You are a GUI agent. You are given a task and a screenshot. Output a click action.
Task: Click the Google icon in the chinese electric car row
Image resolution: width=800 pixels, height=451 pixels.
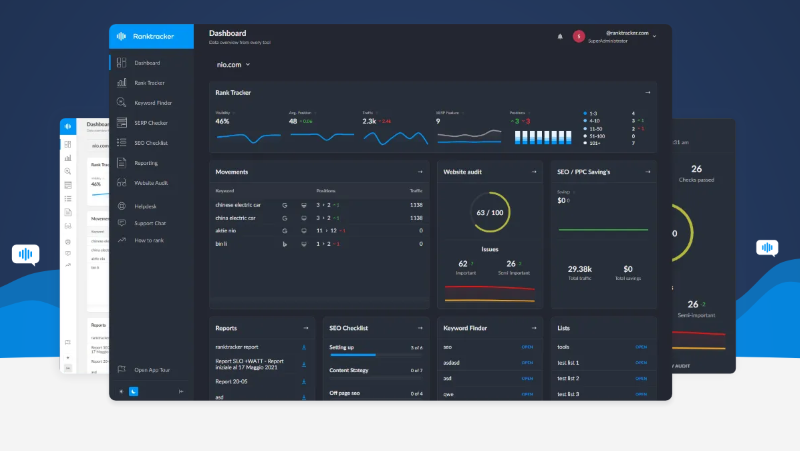[285, 205]
